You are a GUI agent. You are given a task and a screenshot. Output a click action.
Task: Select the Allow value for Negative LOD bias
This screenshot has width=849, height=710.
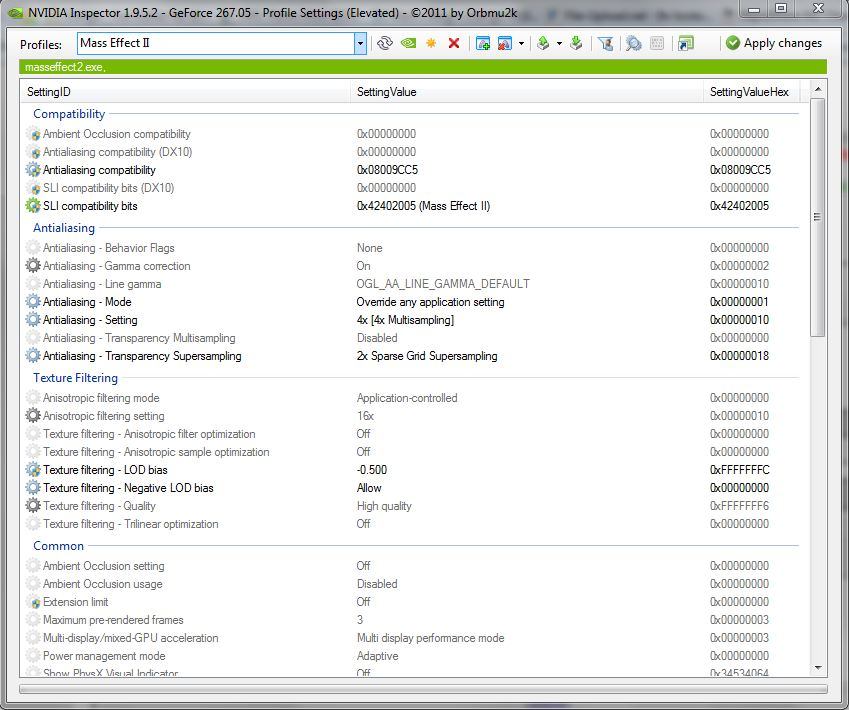point(369,488)
